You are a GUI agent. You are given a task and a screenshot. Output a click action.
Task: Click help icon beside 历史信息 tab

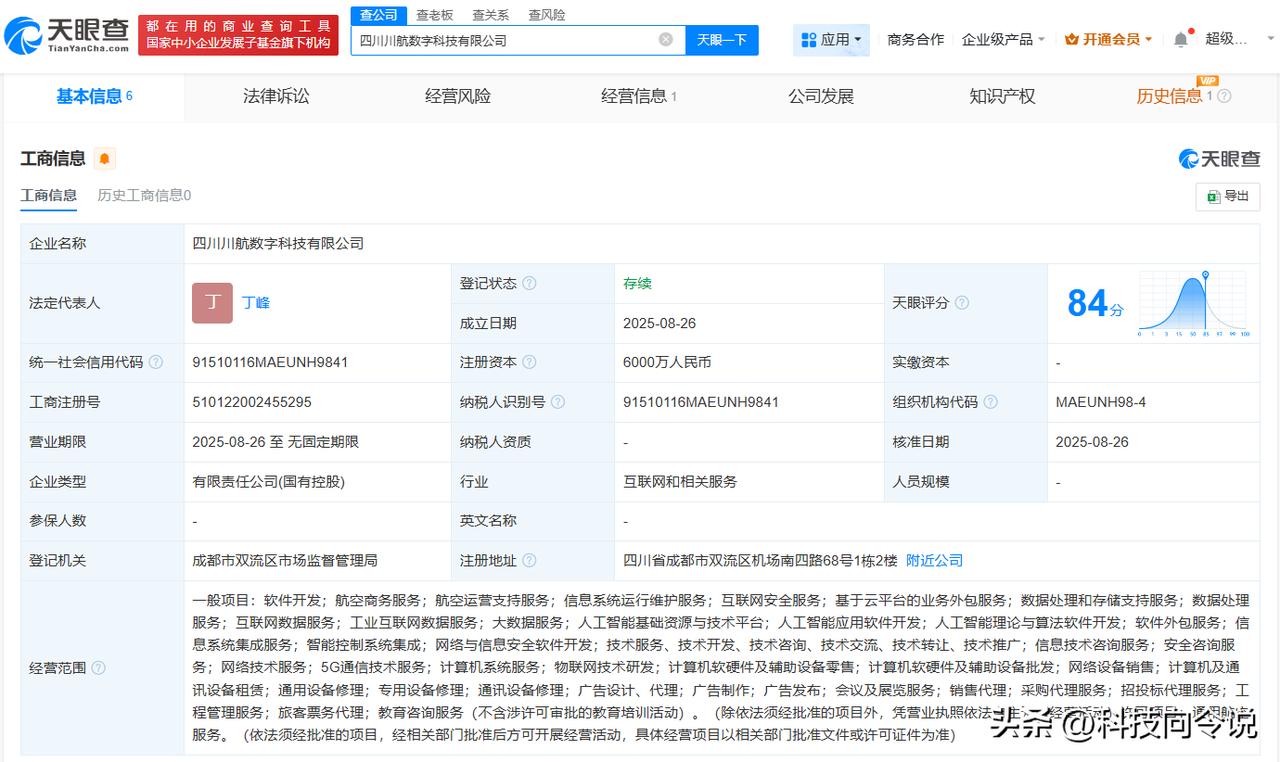(x=1224, y=96)
